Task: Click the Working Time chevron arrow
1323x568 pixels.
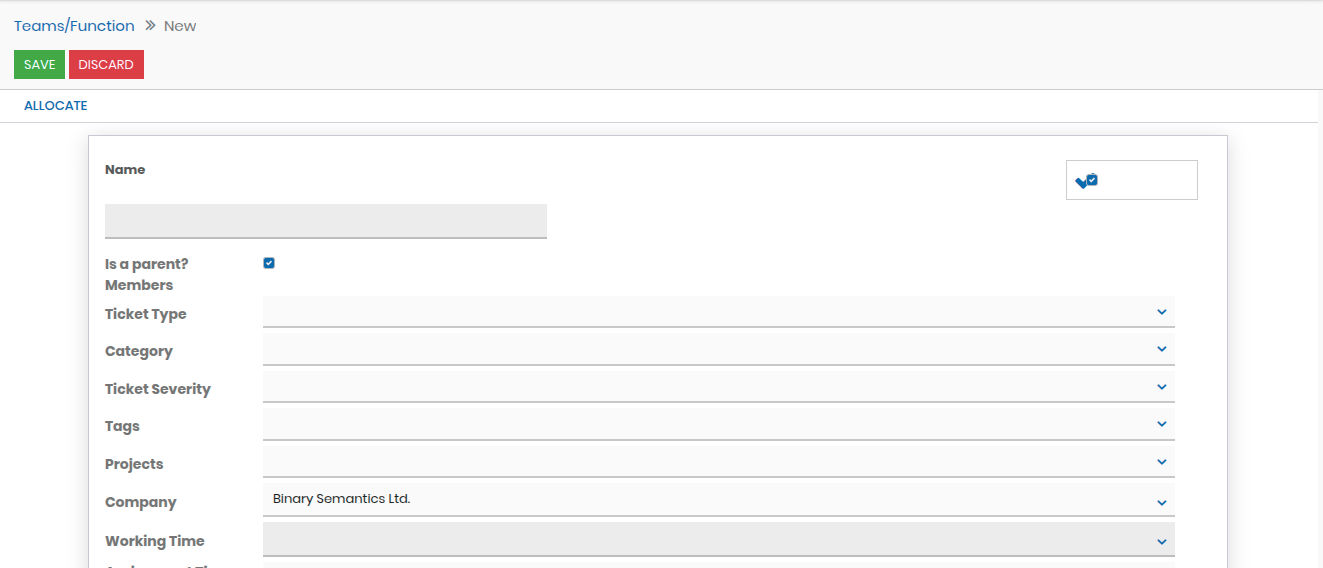Action: (x=1161, y=542)
